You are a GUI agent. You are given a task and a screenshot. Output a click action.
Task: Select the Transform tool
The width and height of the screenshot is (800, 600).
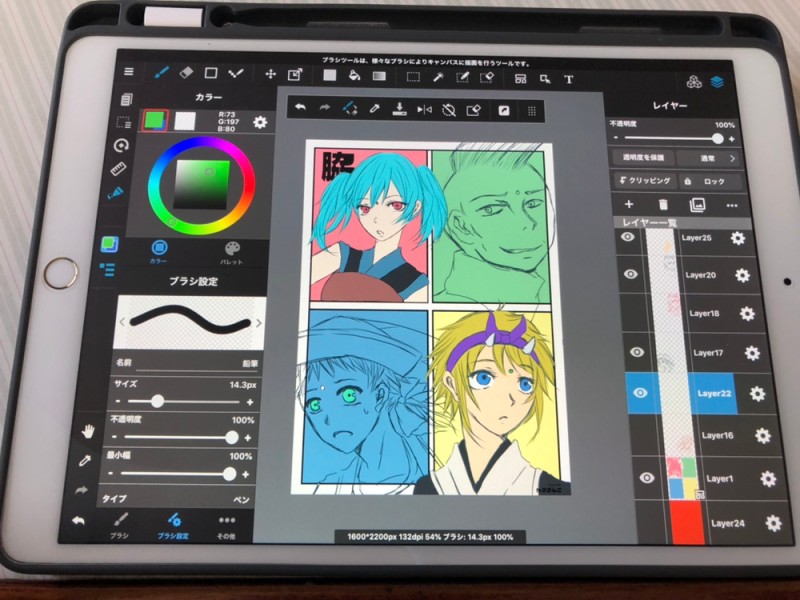[x=295, y=75]
